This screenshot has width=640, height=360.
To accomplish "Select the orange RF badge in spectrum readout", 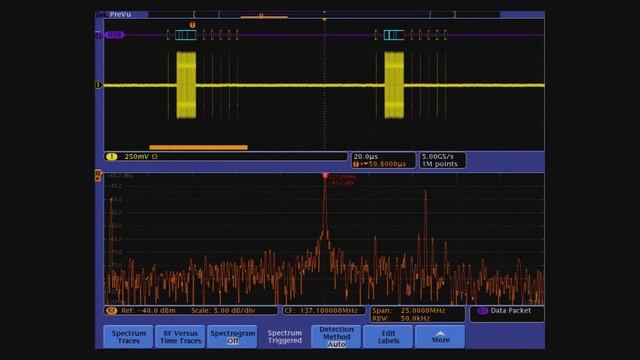I will 111,311.
